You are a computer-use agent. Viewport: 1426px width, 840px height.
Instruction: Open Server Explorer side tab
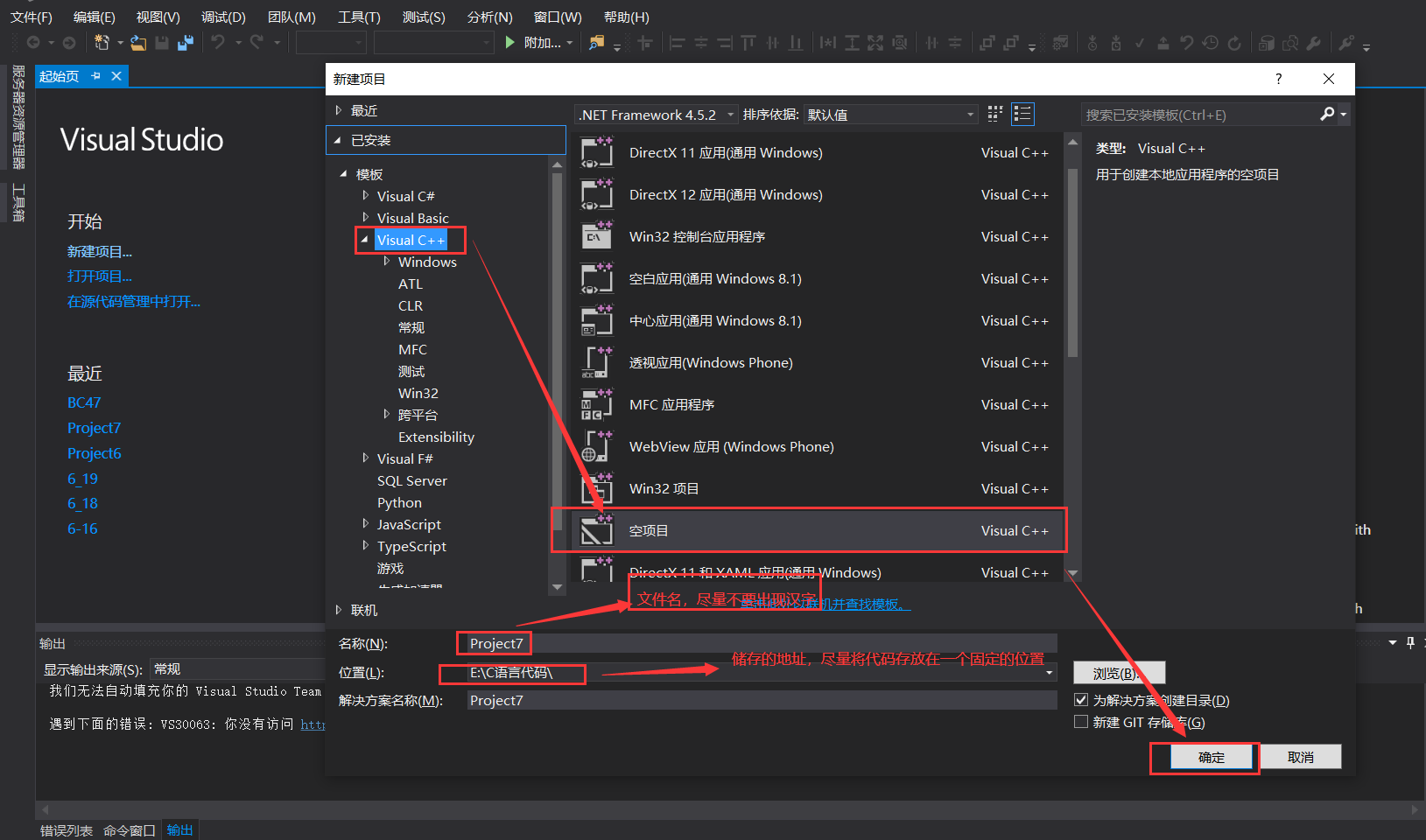pyautogui.click(x=18, y=116)
